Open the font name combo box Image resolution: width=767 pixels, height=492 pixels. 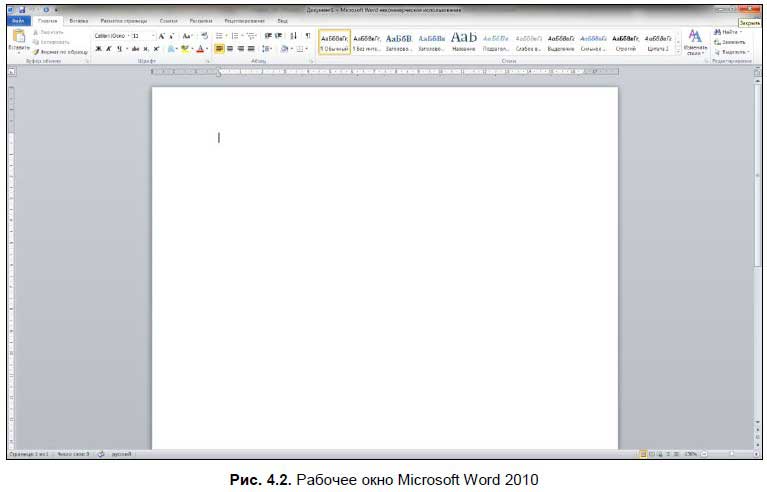click(111, 36)
